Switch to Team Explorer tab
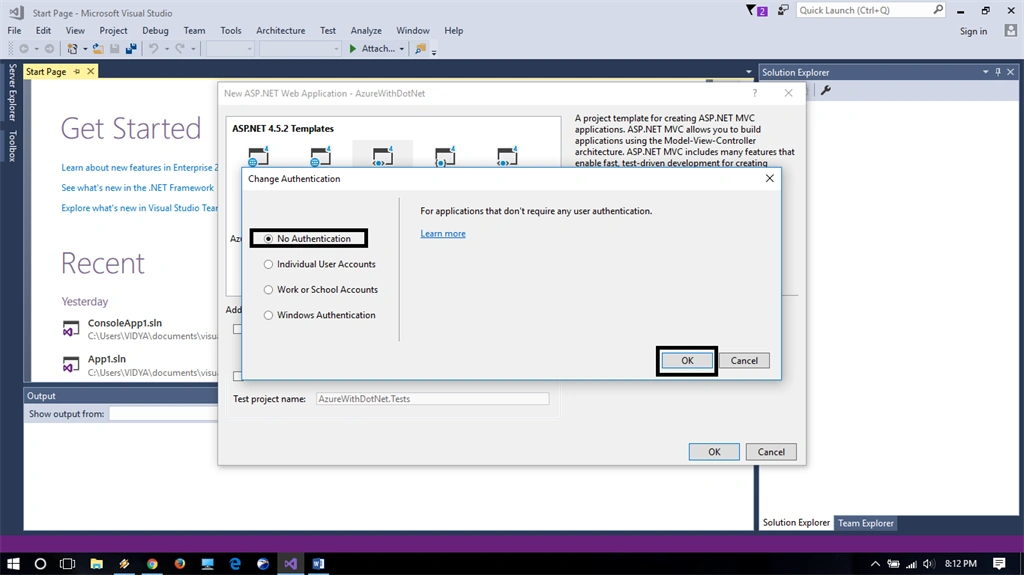The image size is (1024, 575). click(x=865, y=523)
